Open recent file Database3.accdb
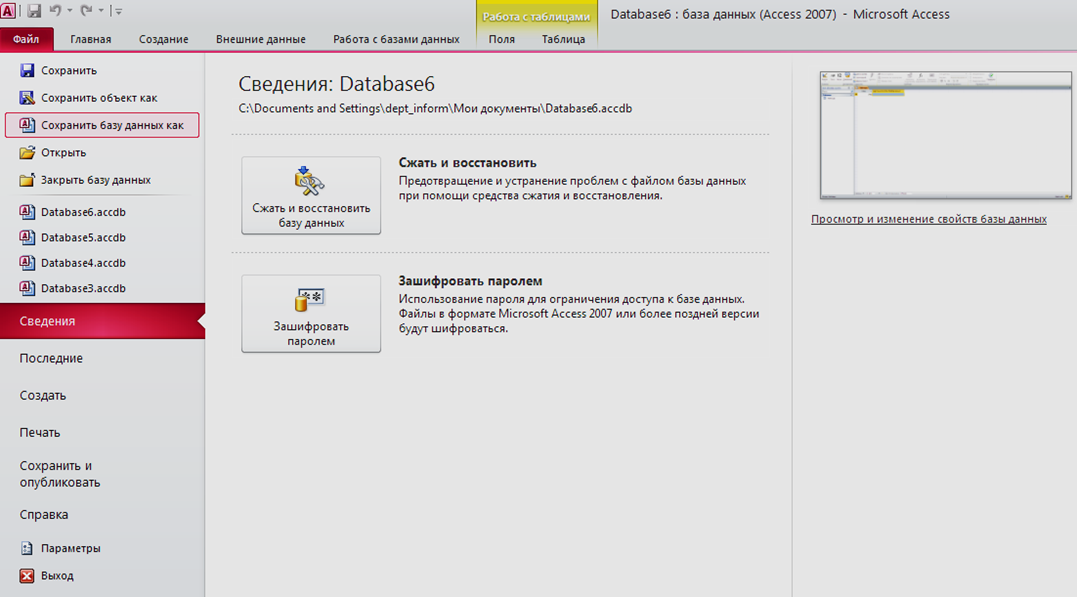 pos(82,288)
